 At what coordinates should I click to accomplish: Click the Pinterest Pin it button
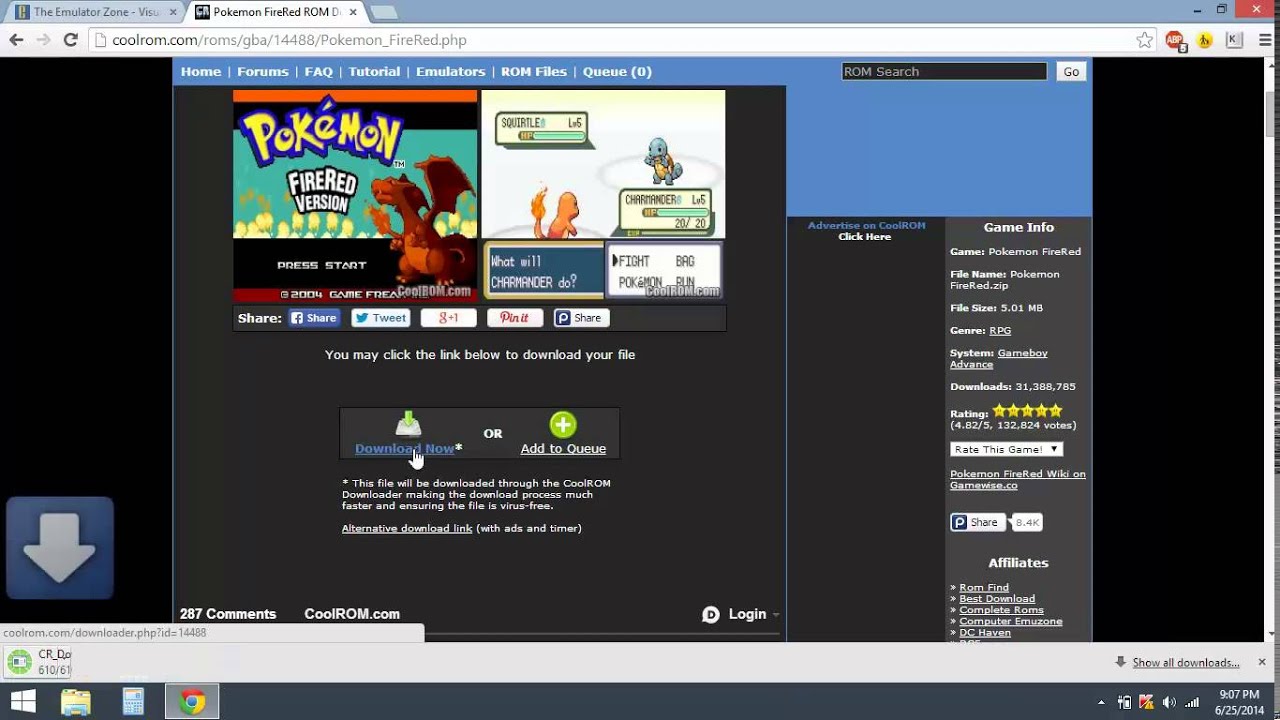point(514,318)
